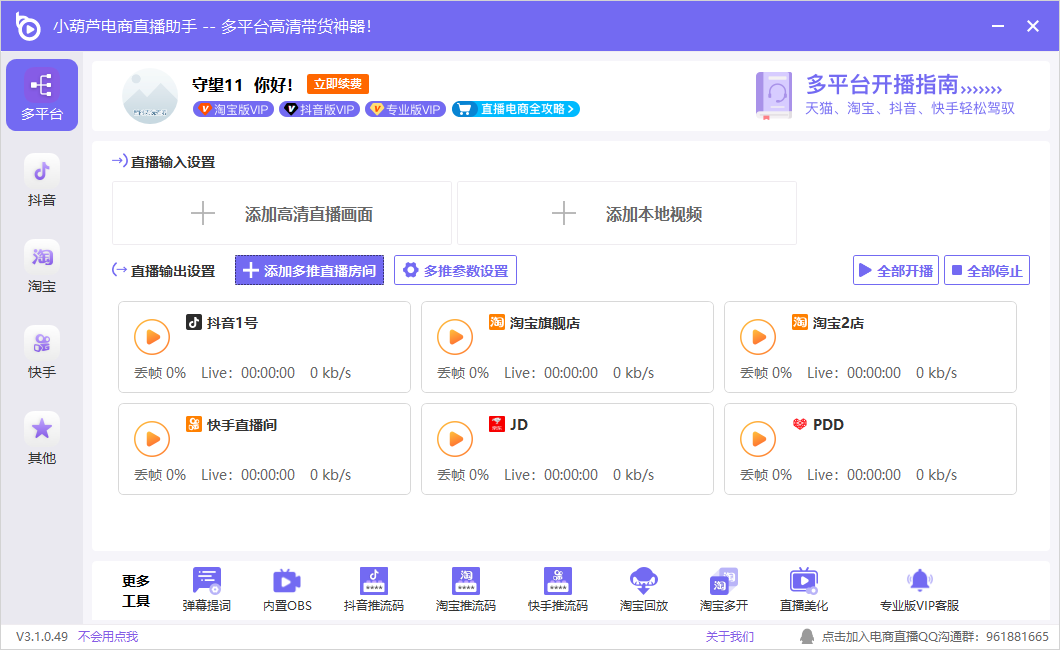The height and width of the screenshot is (650, 1060).
Task: Click 添加多推直播房间 button
Action: [x=309, y=270]
